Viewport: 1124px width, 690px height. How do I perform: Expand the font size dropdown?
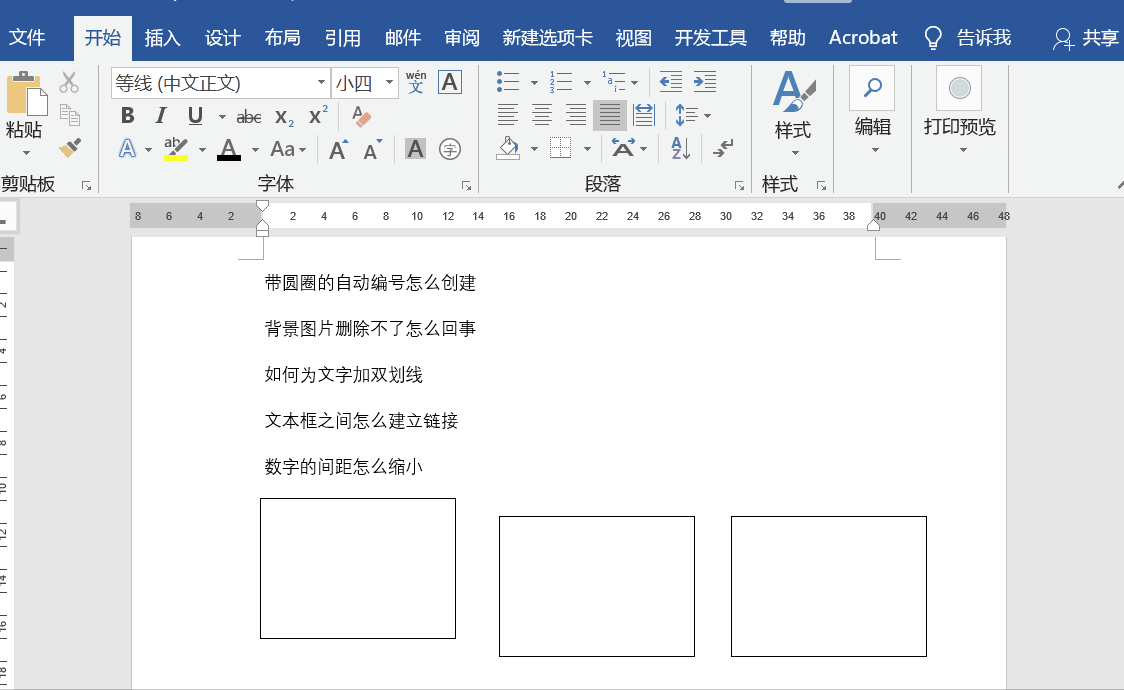click(x=389, y=82)
